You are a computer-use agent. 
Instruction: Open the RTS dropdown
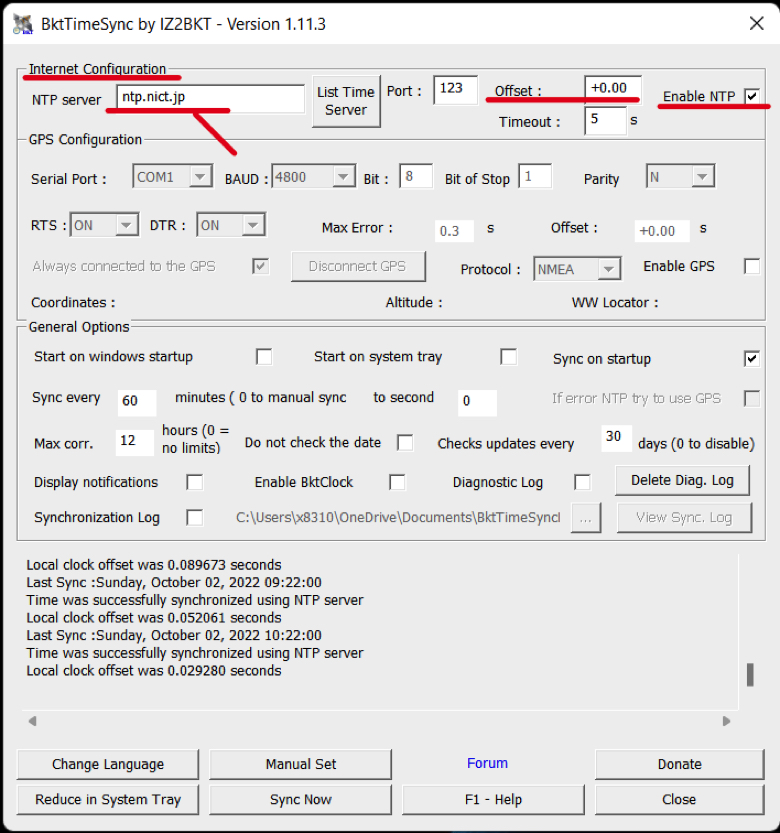point(126,225)
